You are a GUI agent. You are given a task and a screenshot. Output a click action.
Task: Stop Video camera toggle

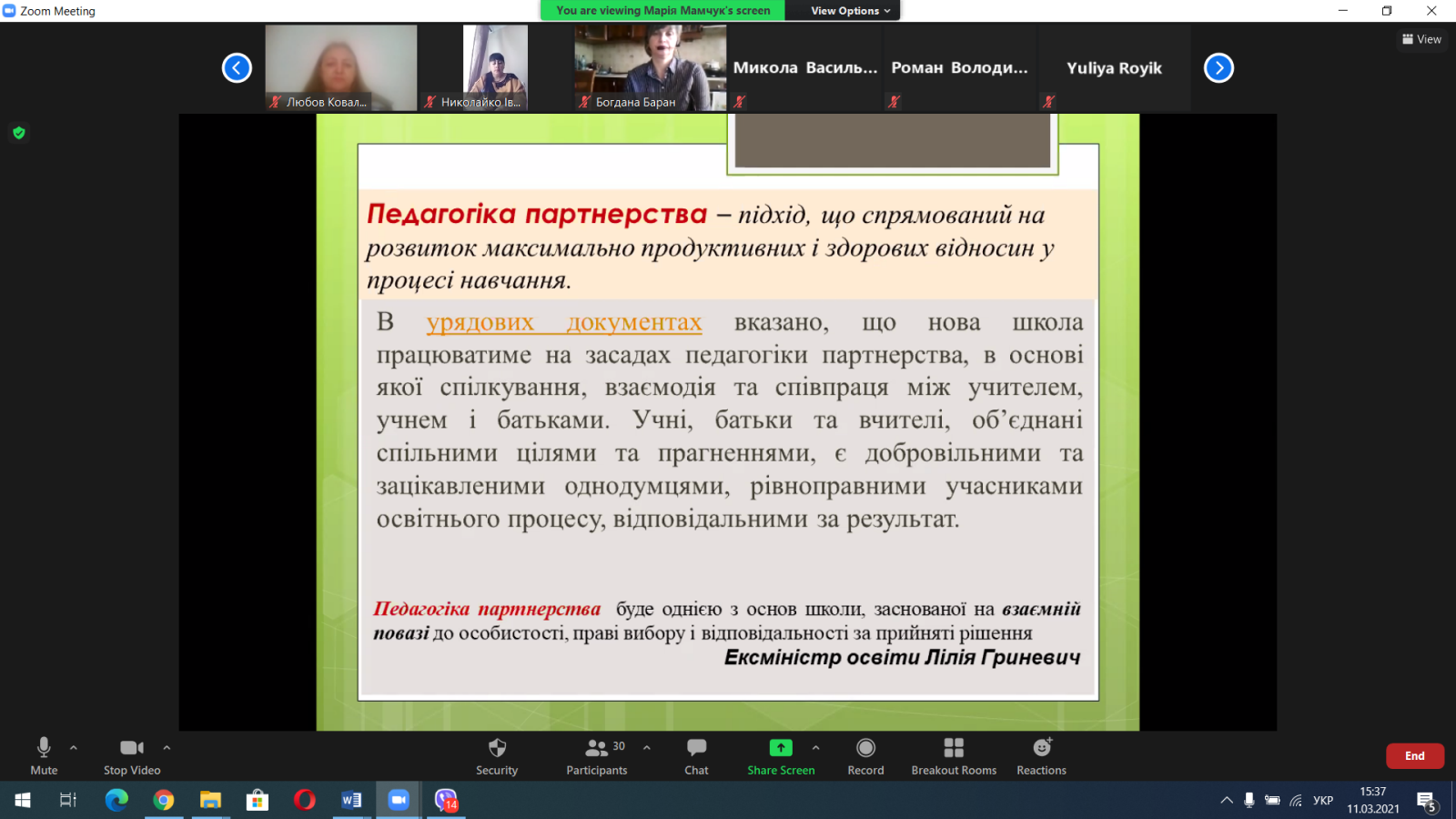click(132, 755)
